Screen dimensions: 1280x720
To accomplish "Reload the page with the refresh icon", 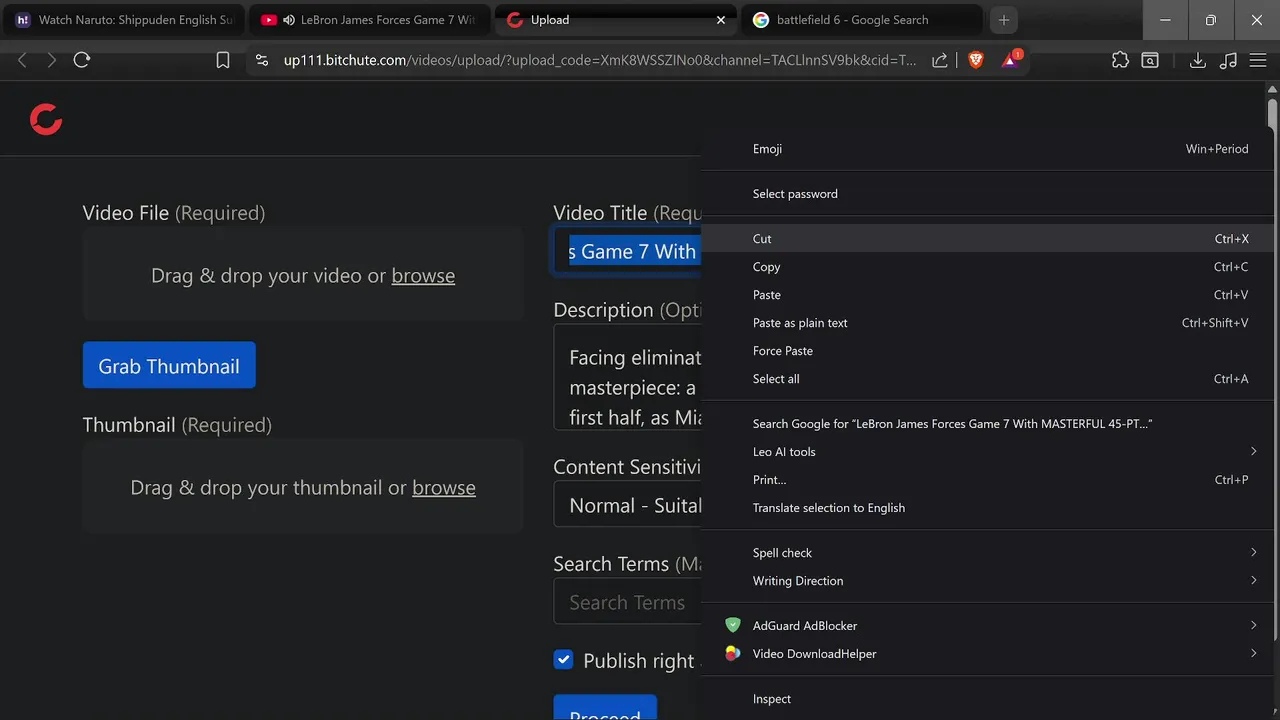I will 82,60.
